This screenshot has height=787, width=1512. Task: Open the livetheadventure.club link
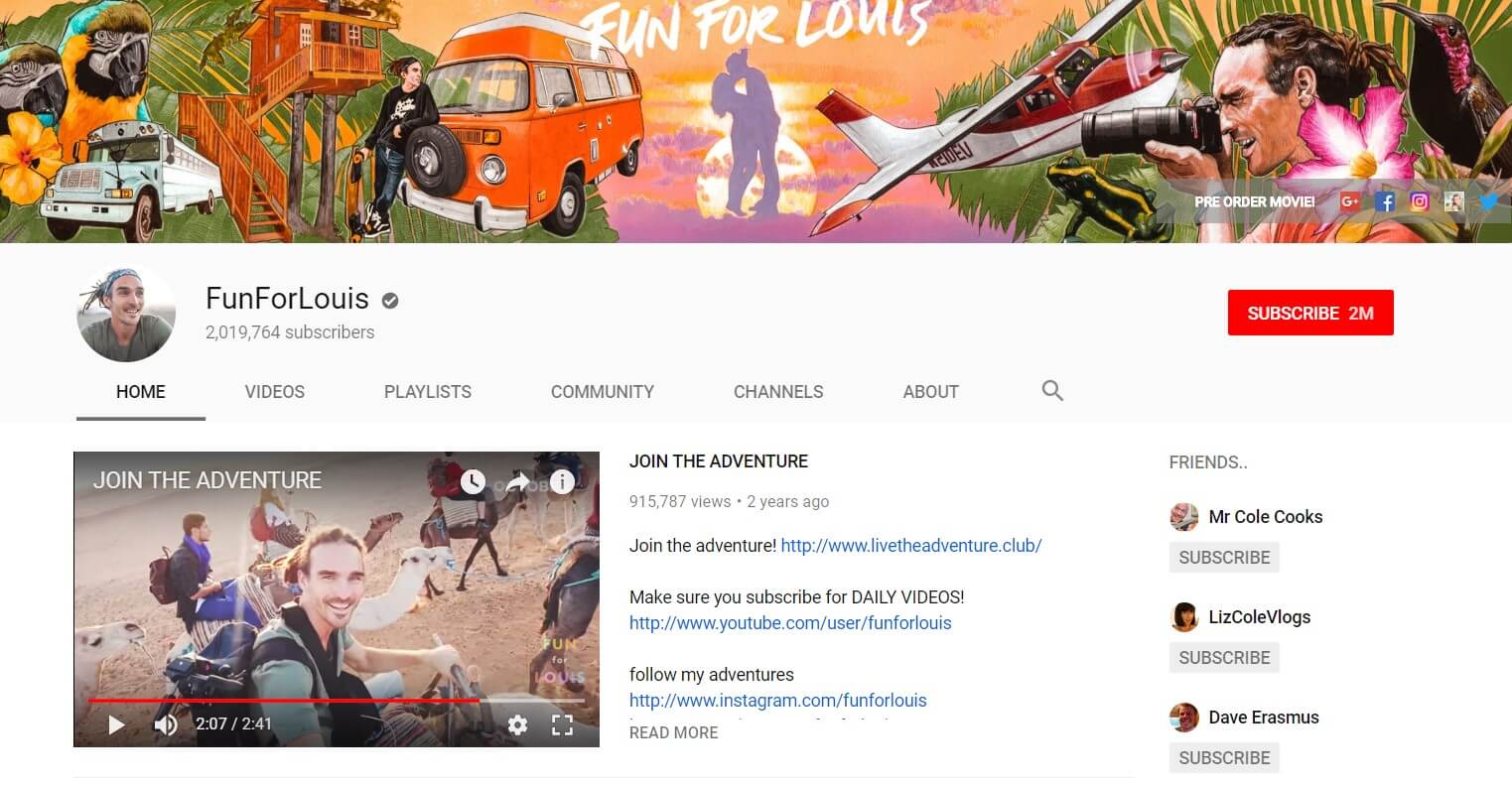pyautogui.click(x=910, y=546)
